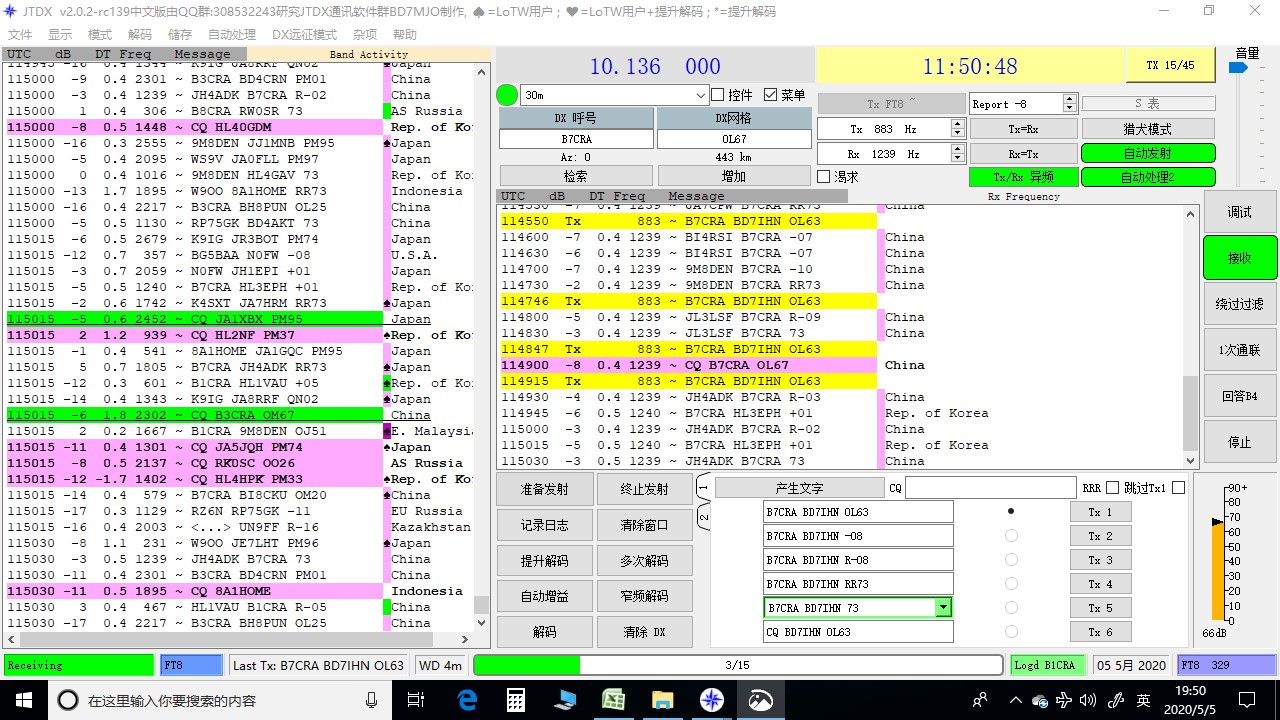The image size is (1280, 720).
Task: Toggle the 自动发射 button
Action: click(x=1147, y=153)
